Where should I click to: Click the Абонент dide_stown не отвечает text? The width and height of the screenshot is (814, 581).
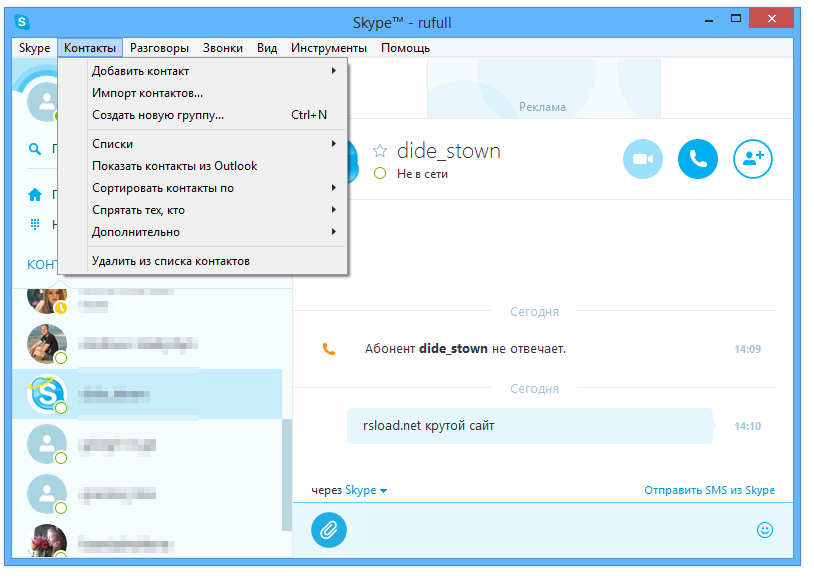[465, 349]
